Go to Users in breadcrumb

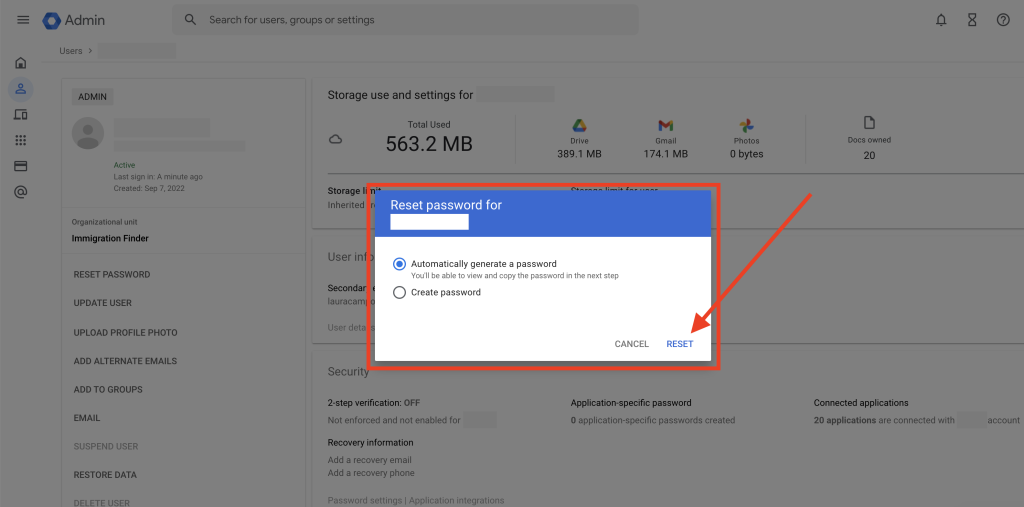(71, 50)
